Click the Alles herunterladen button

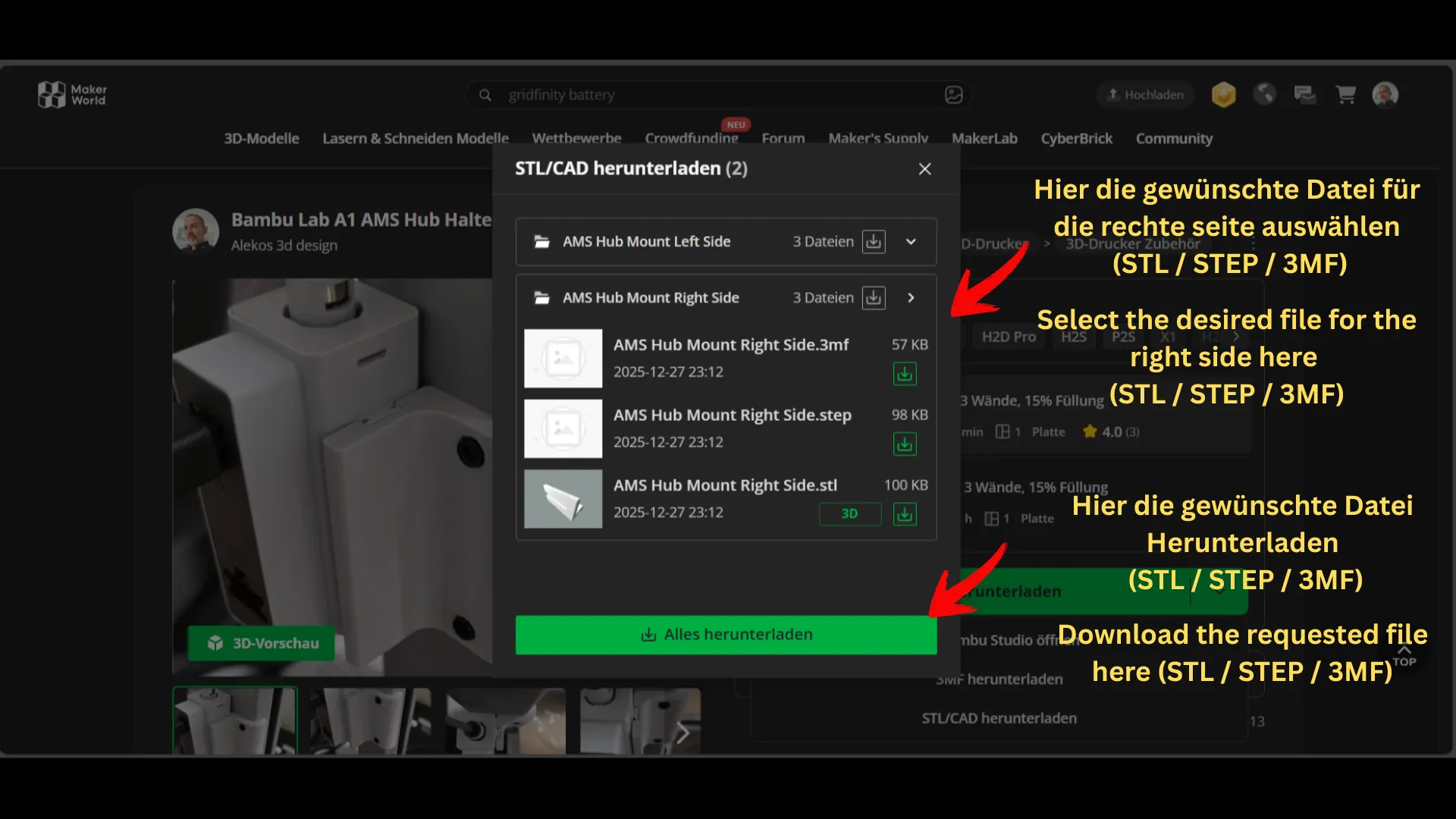726,635
